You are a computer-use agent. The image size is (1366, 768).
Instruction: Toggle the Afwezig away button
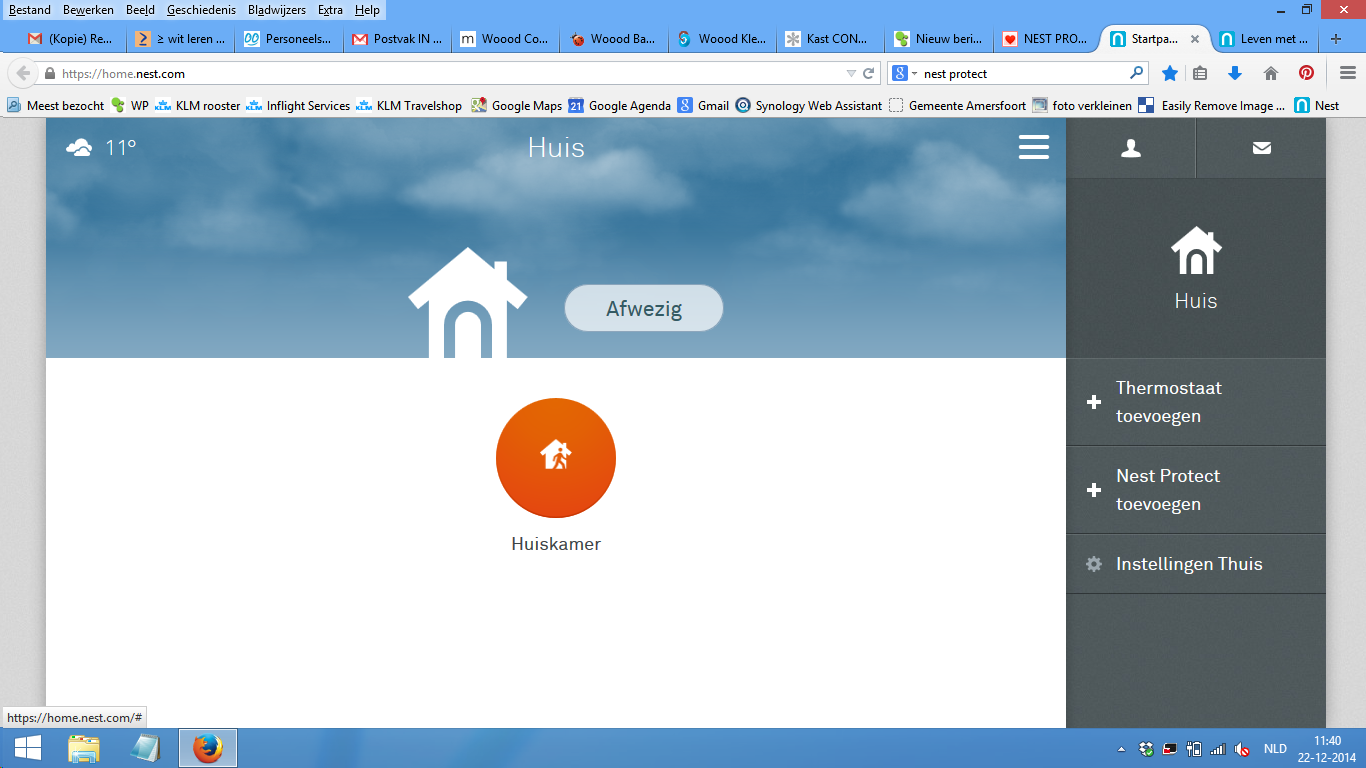(644, 308)
